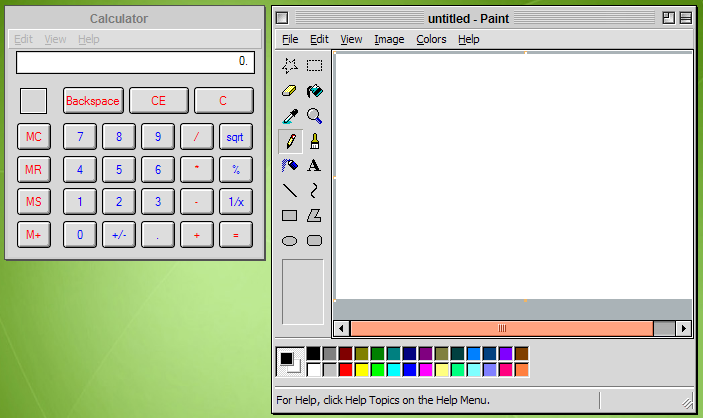The image size is (703, 418).
Task: Click the Calculator title bar text
Action: coord(119,19)
